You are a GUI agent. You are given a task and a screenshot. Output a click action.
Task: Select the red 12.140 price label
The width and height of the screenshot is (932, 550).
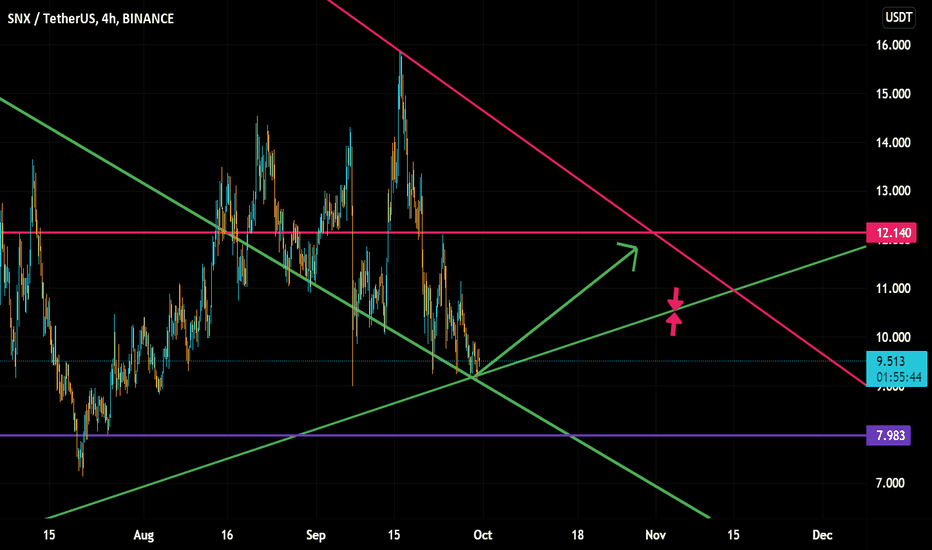[x=891, y=232]
